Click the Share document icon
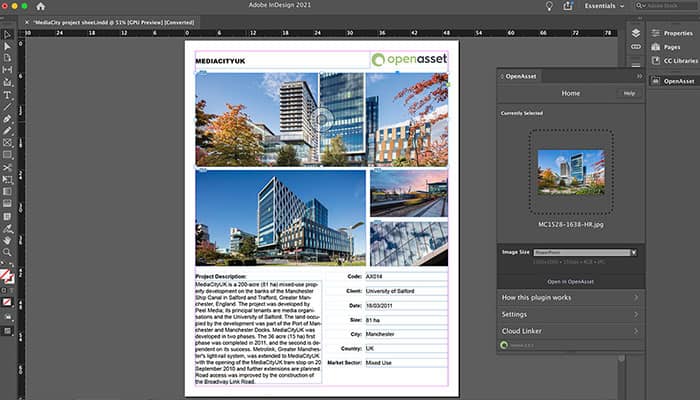Image resolution: width=700 pixels, height=400 pixels. pos(568,6)
